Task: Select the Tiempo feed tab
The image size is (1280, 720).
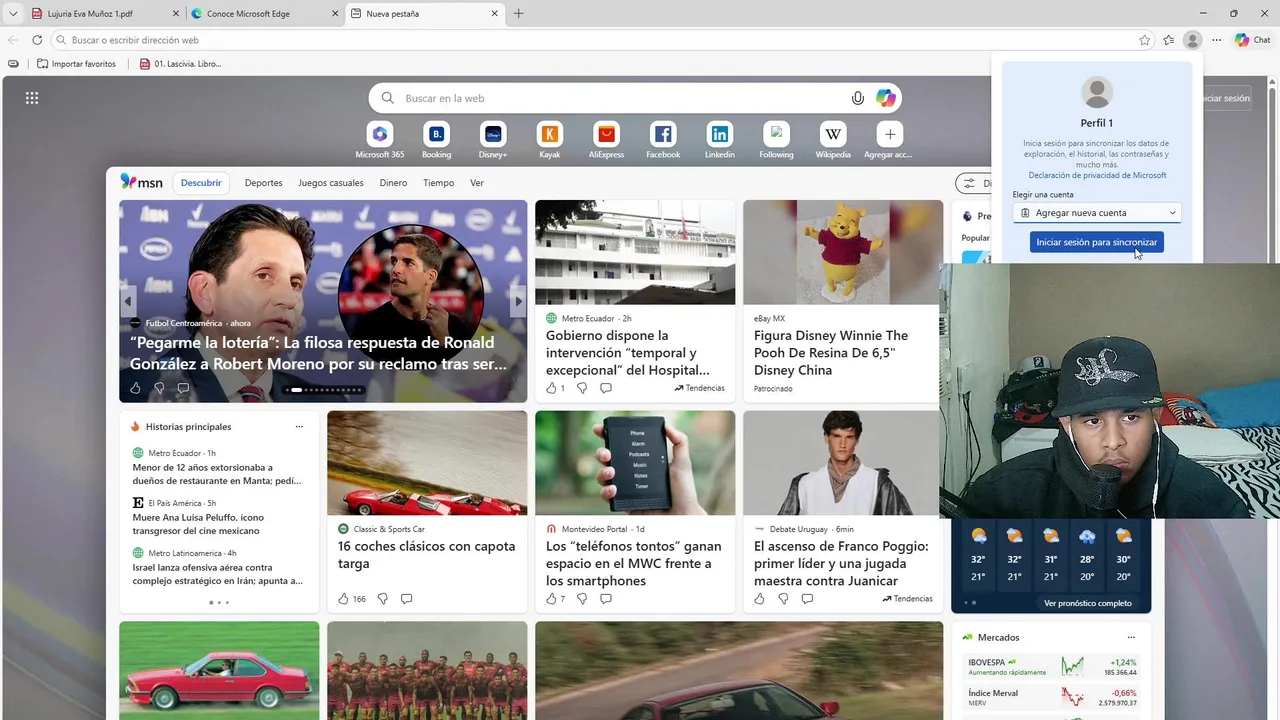Action: tap(438, 183)
